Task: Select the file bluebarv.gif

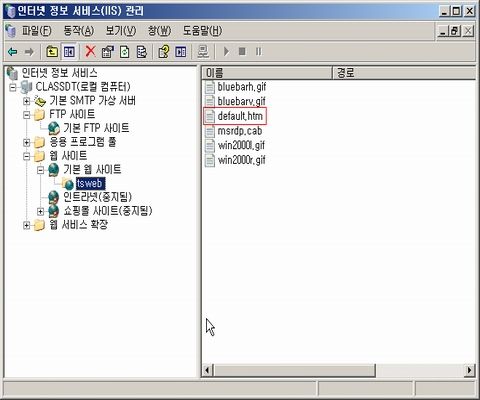Action: (x=241, y=101)
